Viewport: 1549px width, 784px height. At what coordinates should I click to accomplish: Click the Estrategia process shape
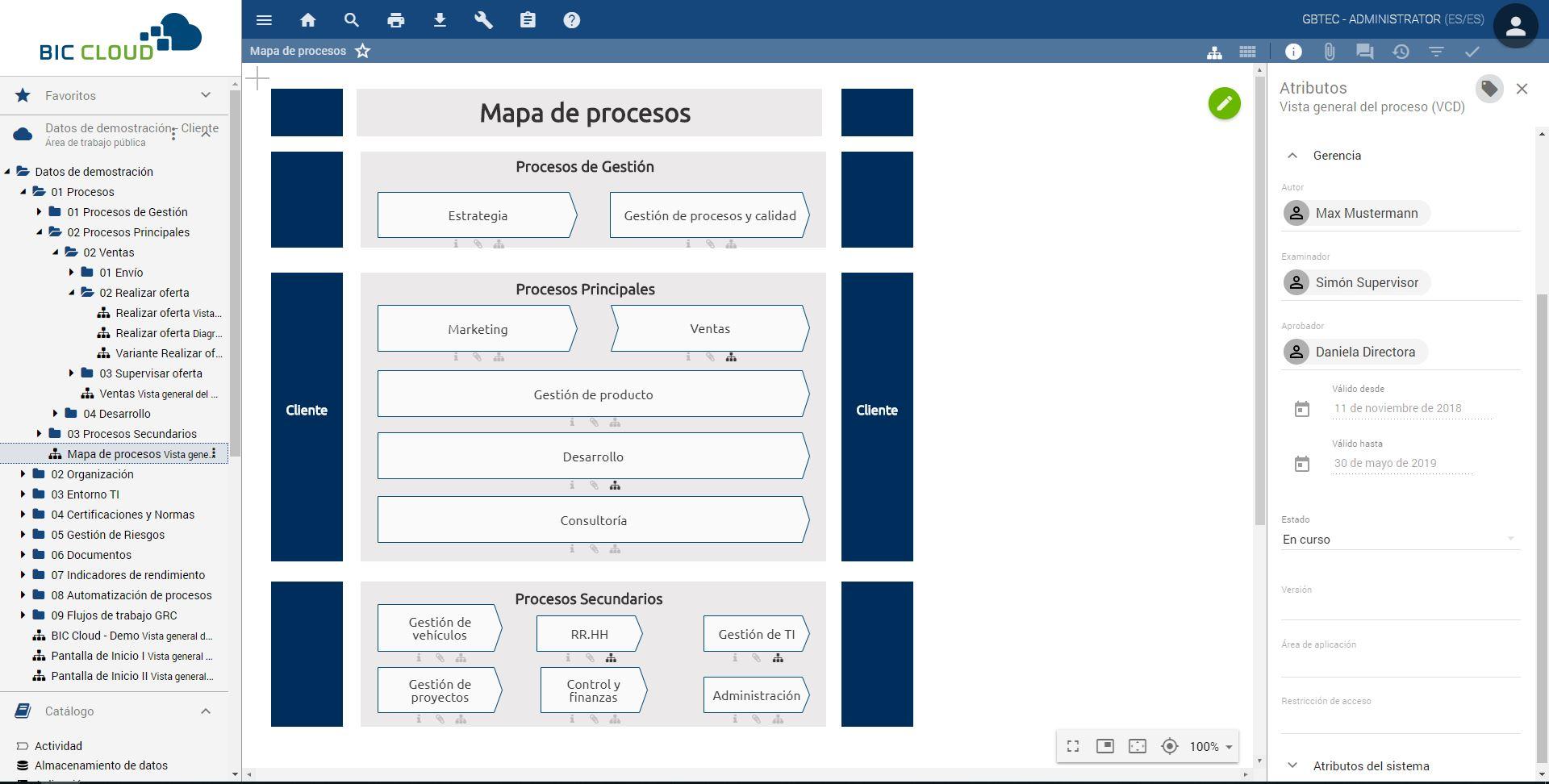point(477,215)
